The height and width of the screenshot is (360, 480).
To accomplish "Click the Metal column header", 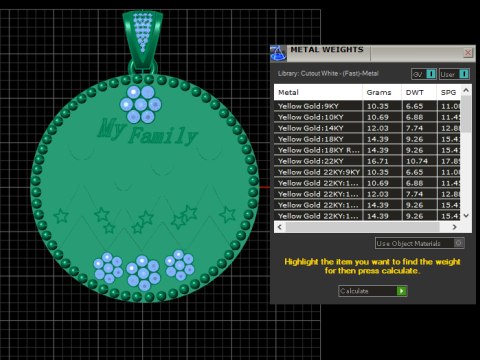I will click(318, 92).
